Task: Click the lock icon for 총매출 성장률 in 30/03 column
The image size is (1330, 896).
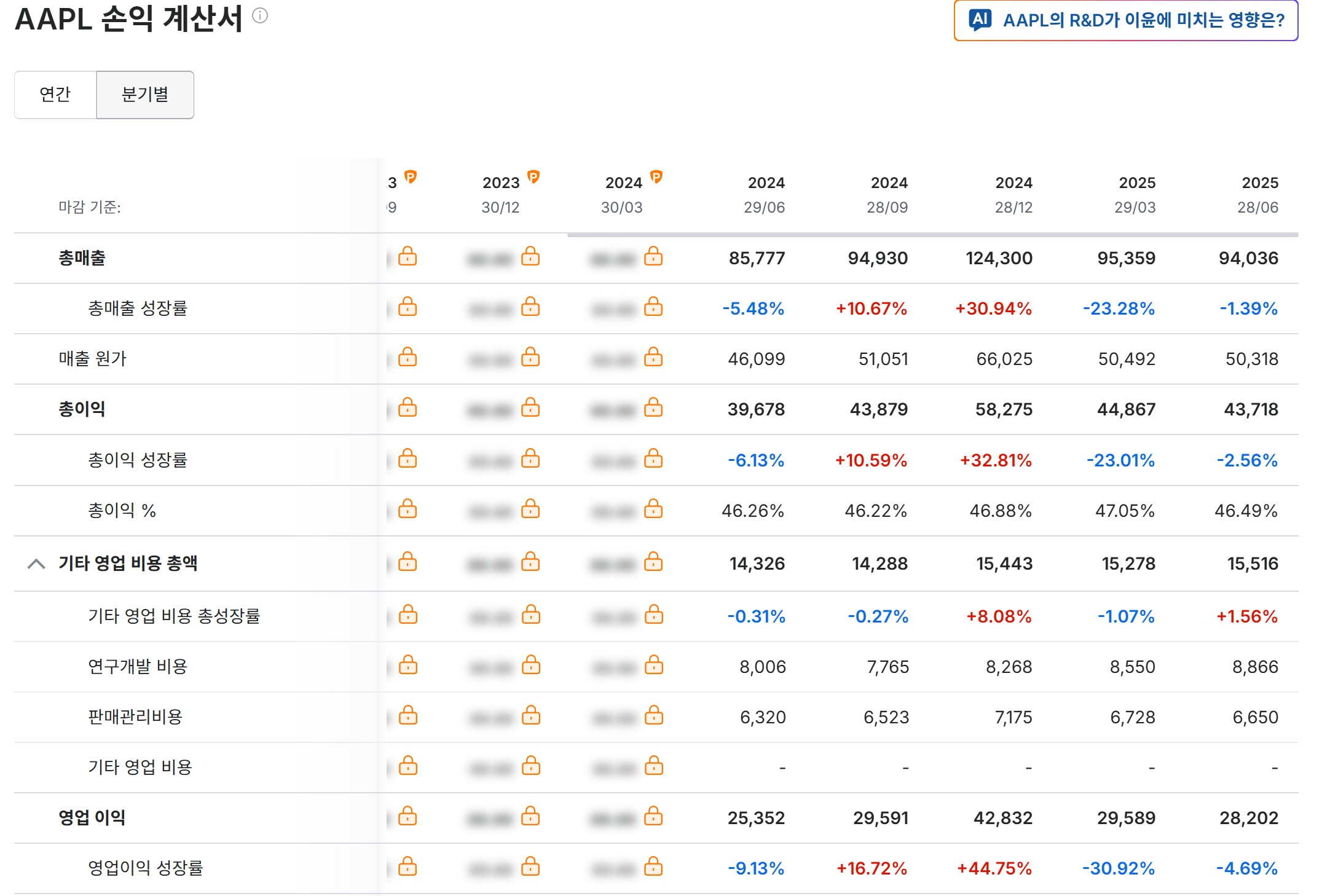Action: point(653,306)
